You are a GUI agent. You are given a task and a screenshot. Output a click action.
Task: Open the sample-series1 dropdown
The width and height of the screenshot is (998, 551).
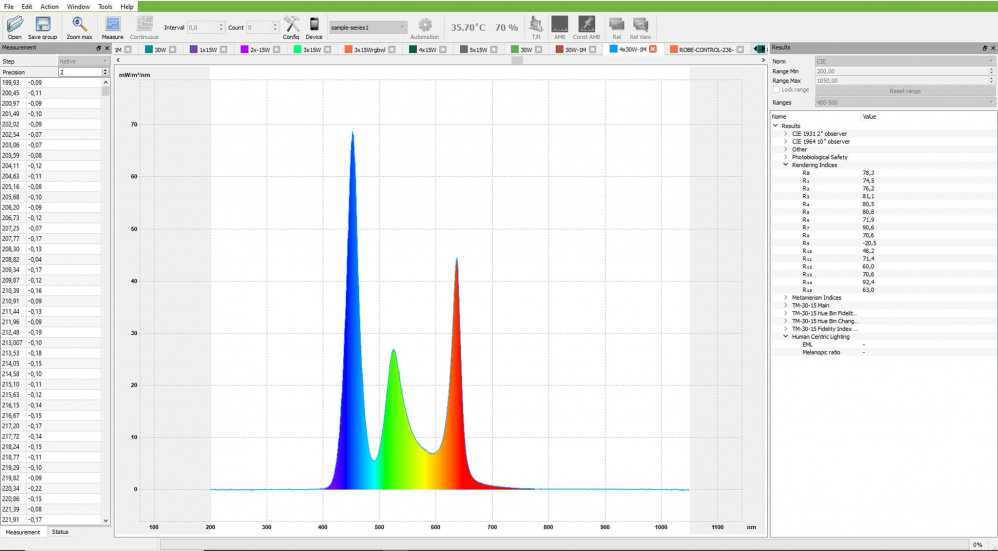(x=368, y=27)
